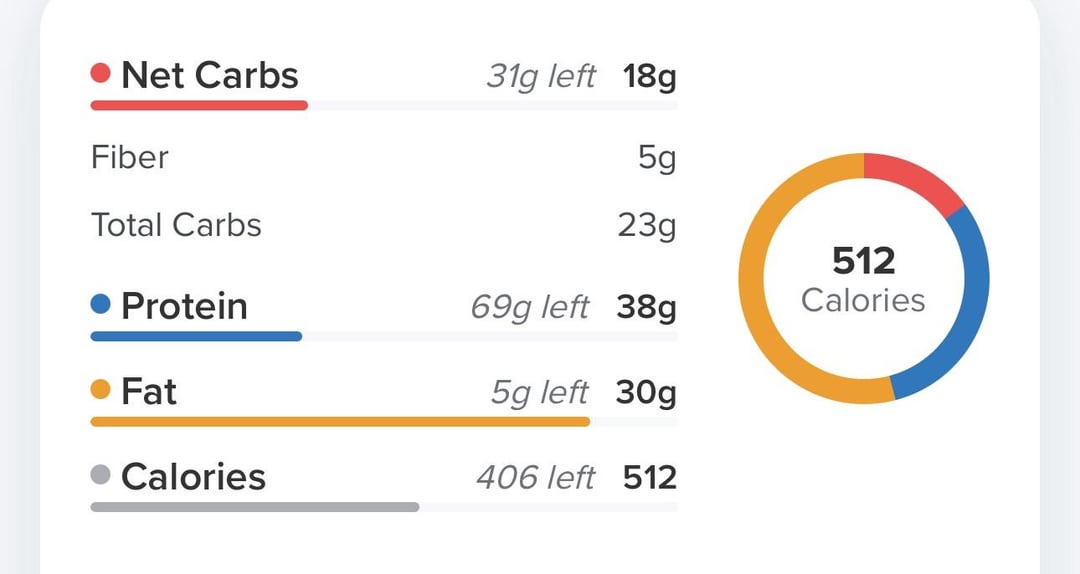The image size is (1080, 574).
Task: Click the orange Fat progress bar
Action: point(340,422)
